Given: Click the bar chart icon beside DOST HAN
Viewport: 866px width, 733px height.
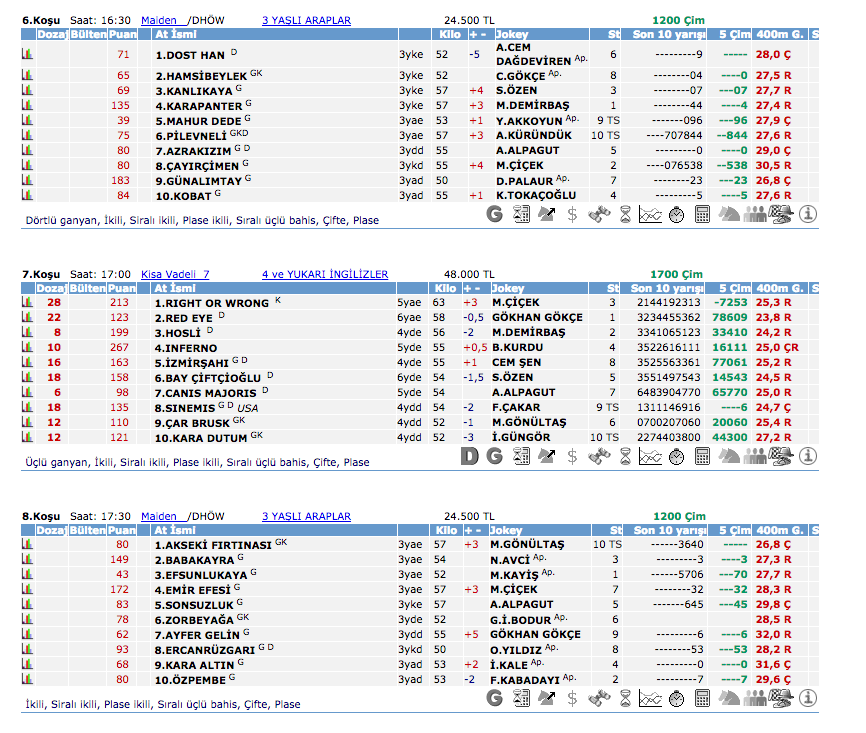Looking at the screenshot, I should [28, 56].
